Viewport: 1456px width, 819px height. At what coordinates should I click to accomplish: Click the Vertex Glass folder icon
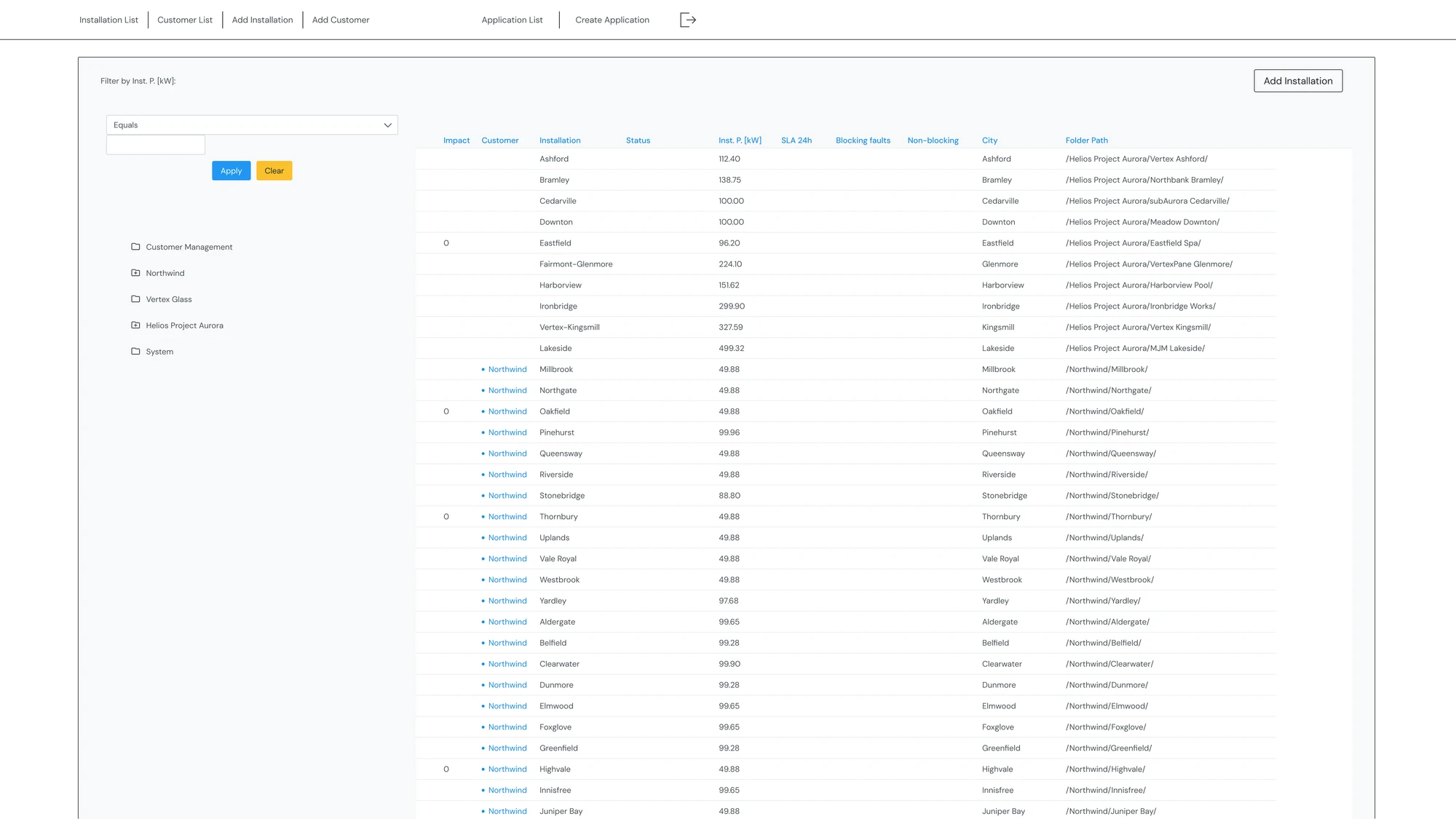pos(135,299)
